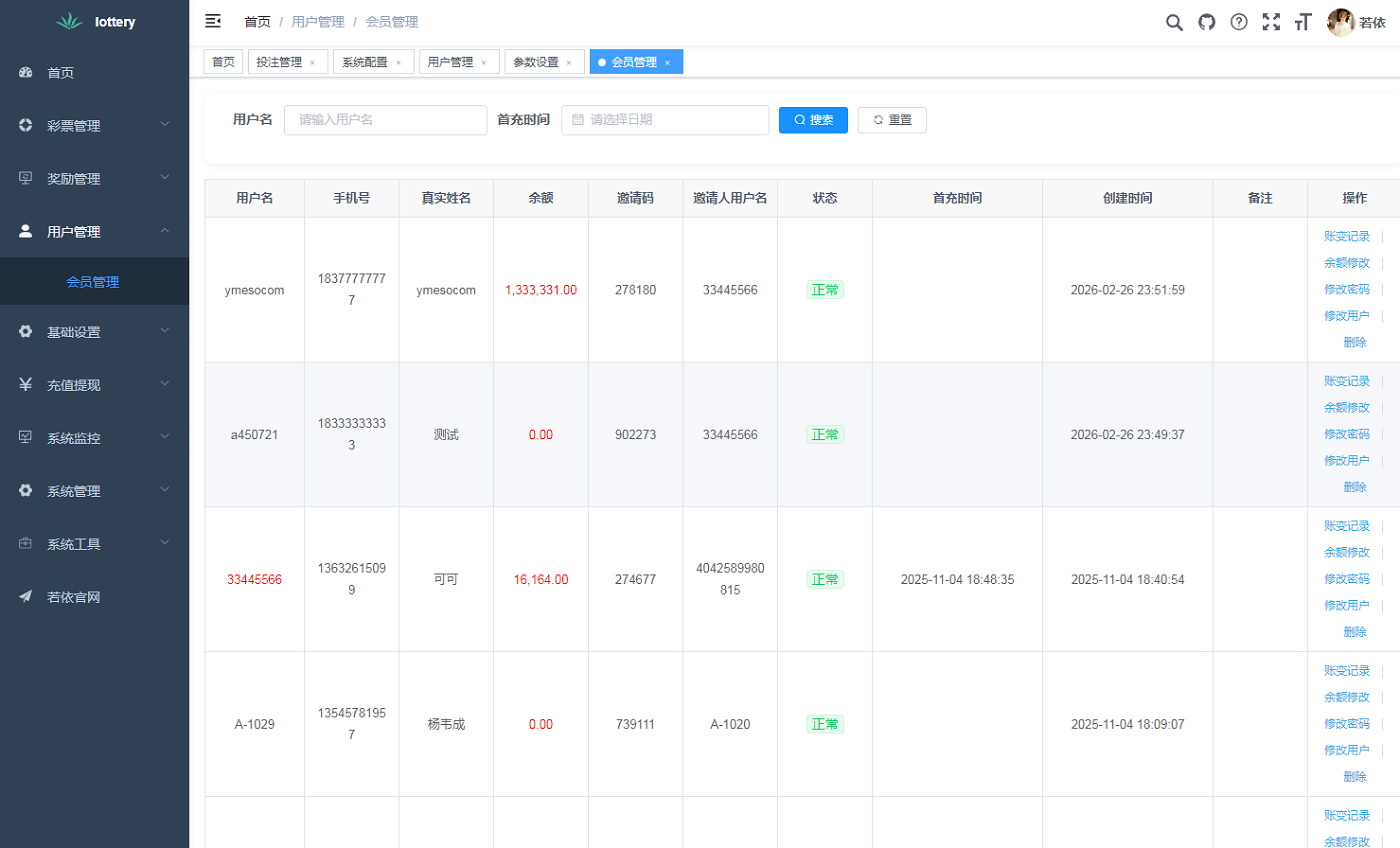Expand the 系统监控 sidebar menu
This screenshot has height=848, width=1400.
(x=94, y=438)
